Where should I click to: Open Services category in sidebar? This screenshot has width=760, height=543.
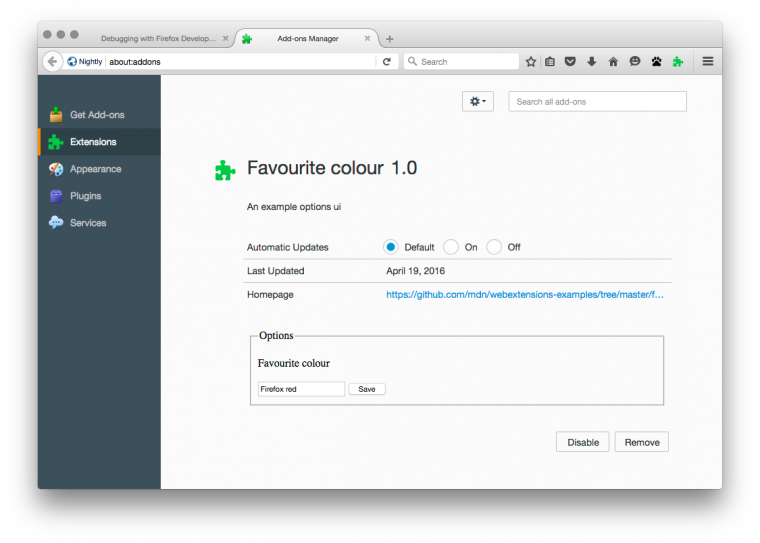coord(99,223)
